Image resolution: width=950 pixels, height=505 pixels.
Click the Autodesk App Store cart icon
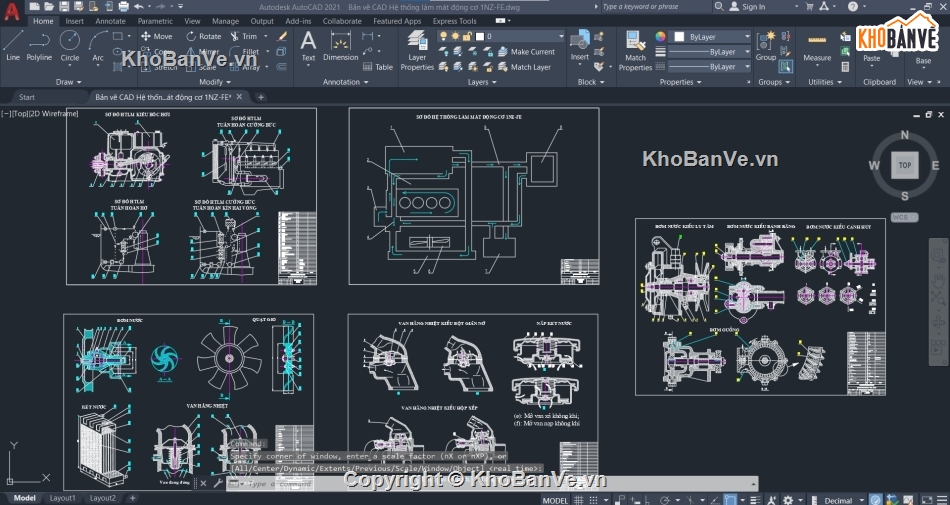(x=809, y=7)
